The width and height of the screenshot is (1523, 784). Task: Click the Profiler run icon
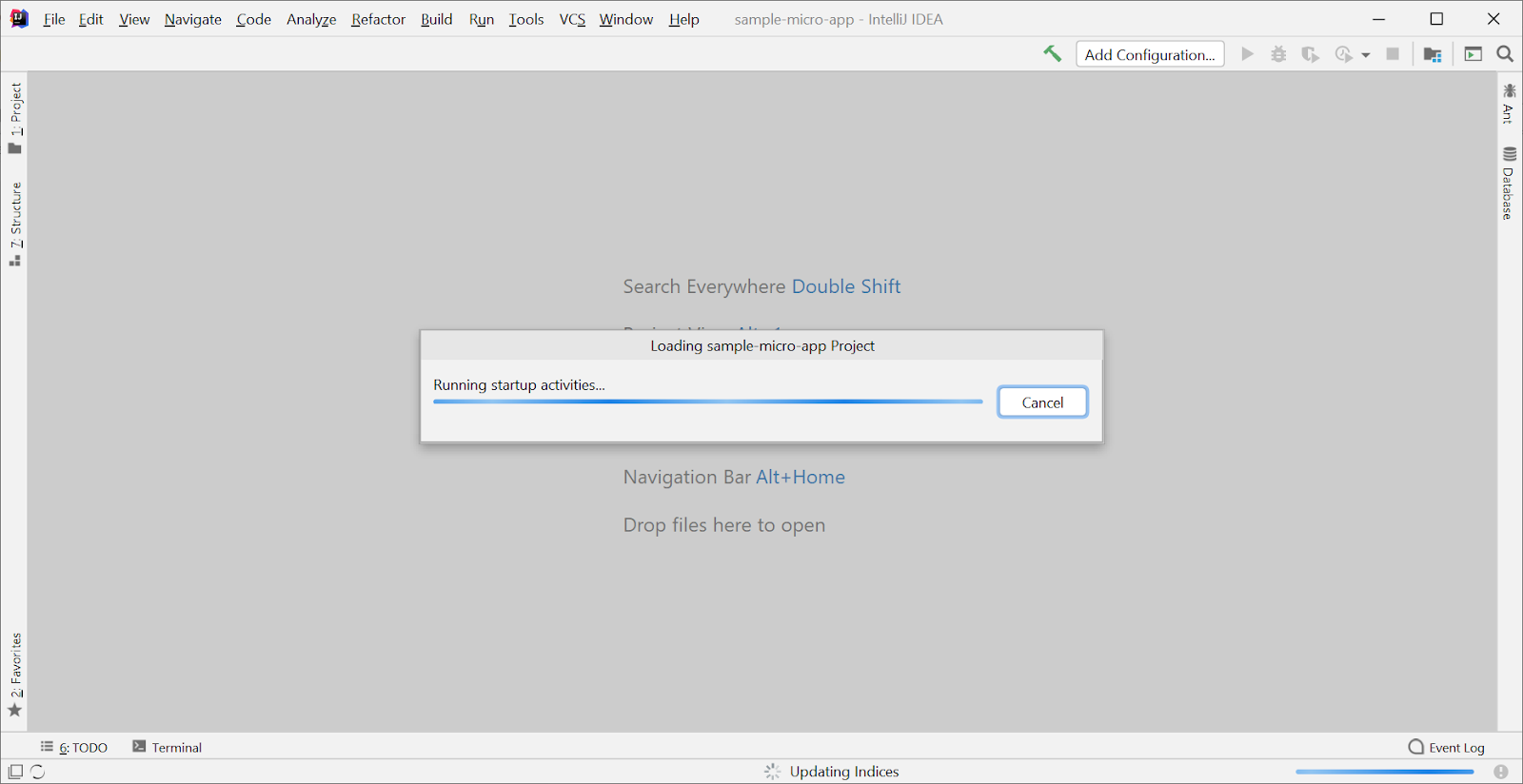click(x=1343, y=54)
